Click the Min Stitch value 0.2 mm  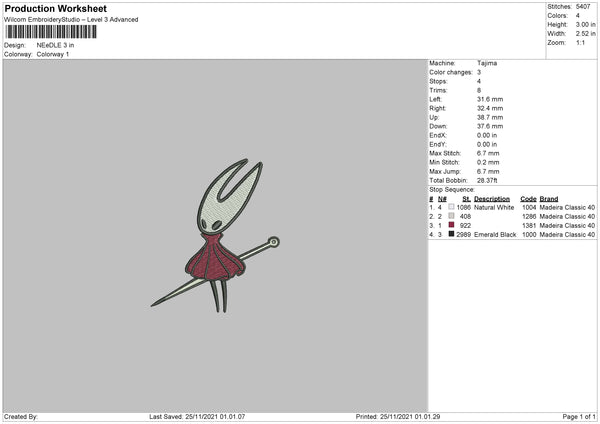(x=488, y=162)
